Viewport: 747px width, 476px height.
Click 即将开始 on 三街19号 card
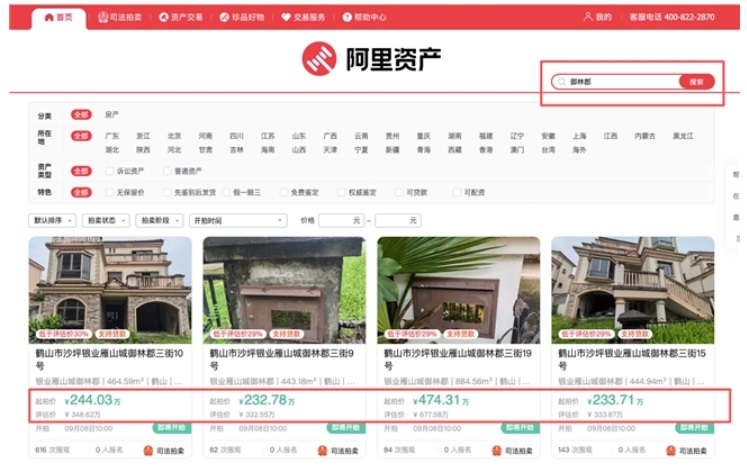click(520, 428)
